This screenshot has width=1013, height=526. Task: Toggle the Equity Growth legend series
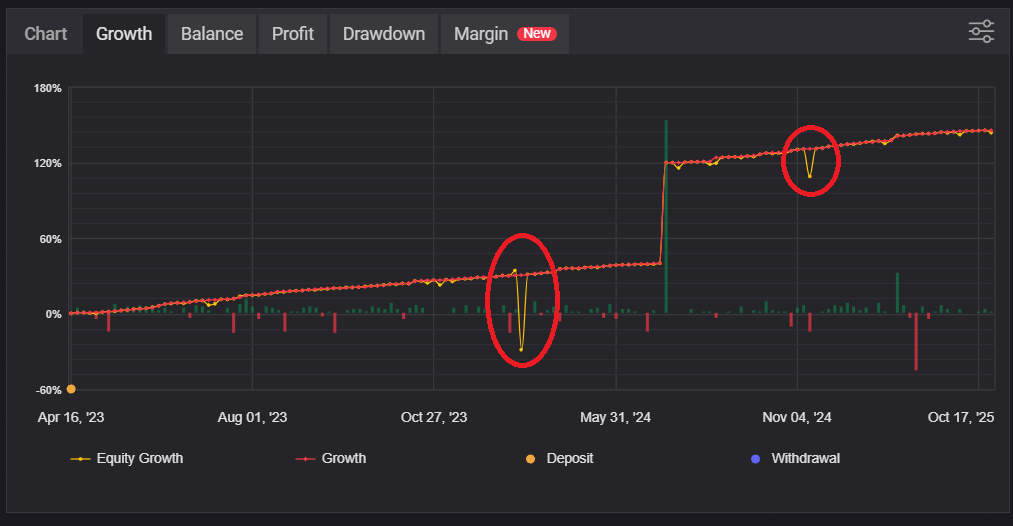pyautogui.click(x=127, y=458)
